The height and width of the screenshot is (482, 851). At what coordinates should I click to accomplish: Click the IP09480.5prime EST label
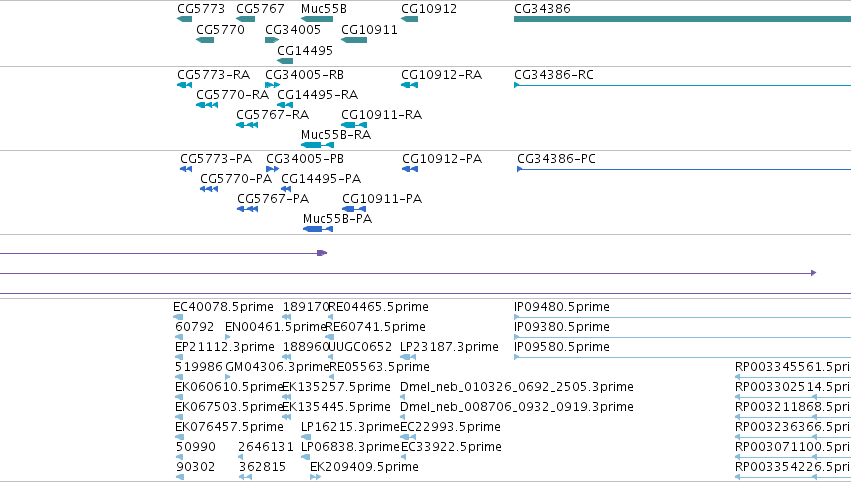coord(562,307)
